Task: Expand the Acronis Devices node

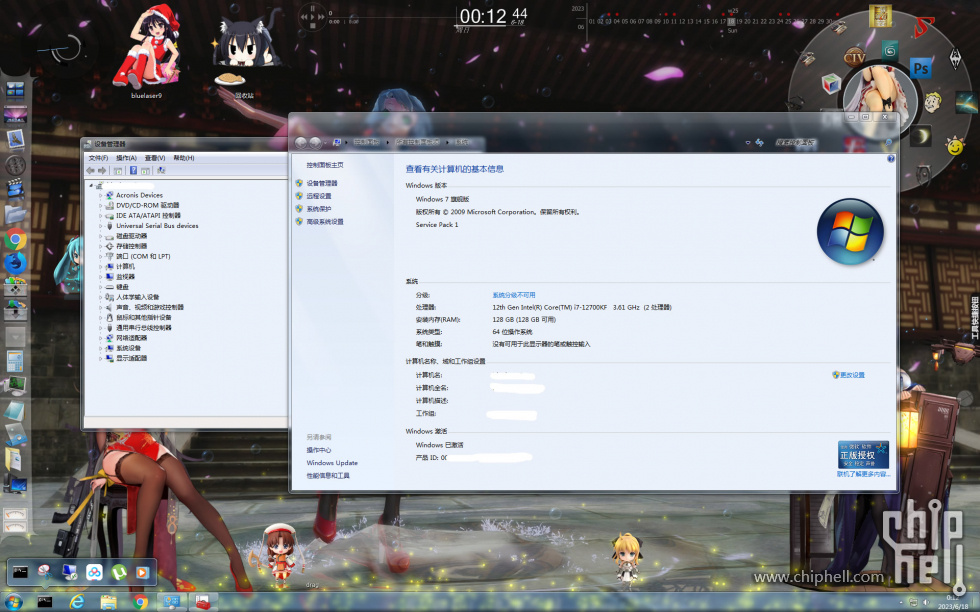Action: (x=100, y=195)
